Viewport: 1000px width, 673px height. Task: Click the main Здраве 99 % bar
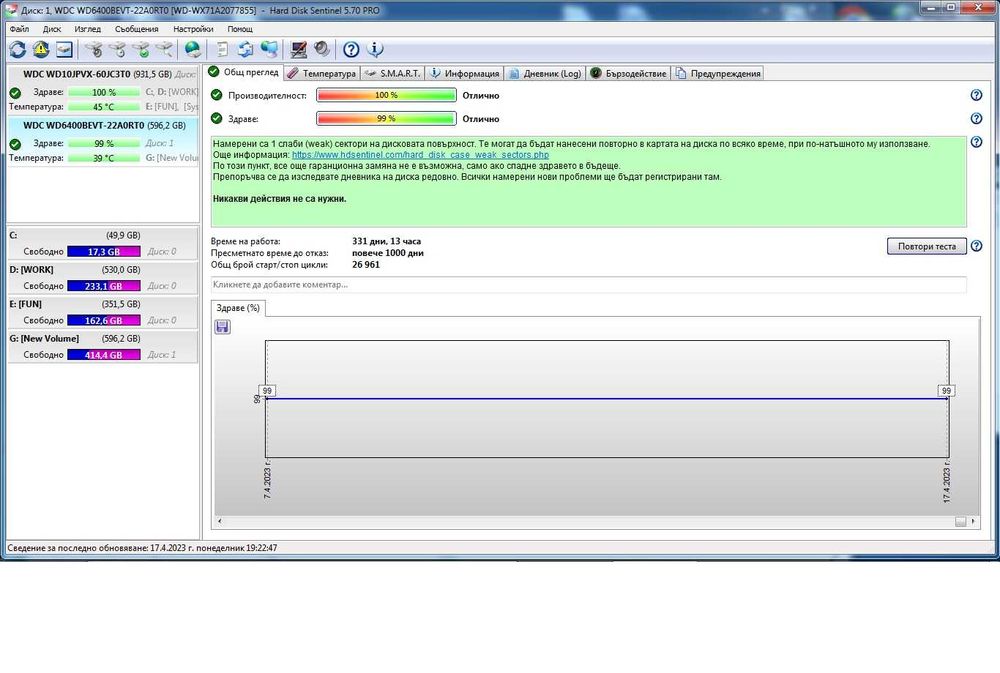coord(386,119)
